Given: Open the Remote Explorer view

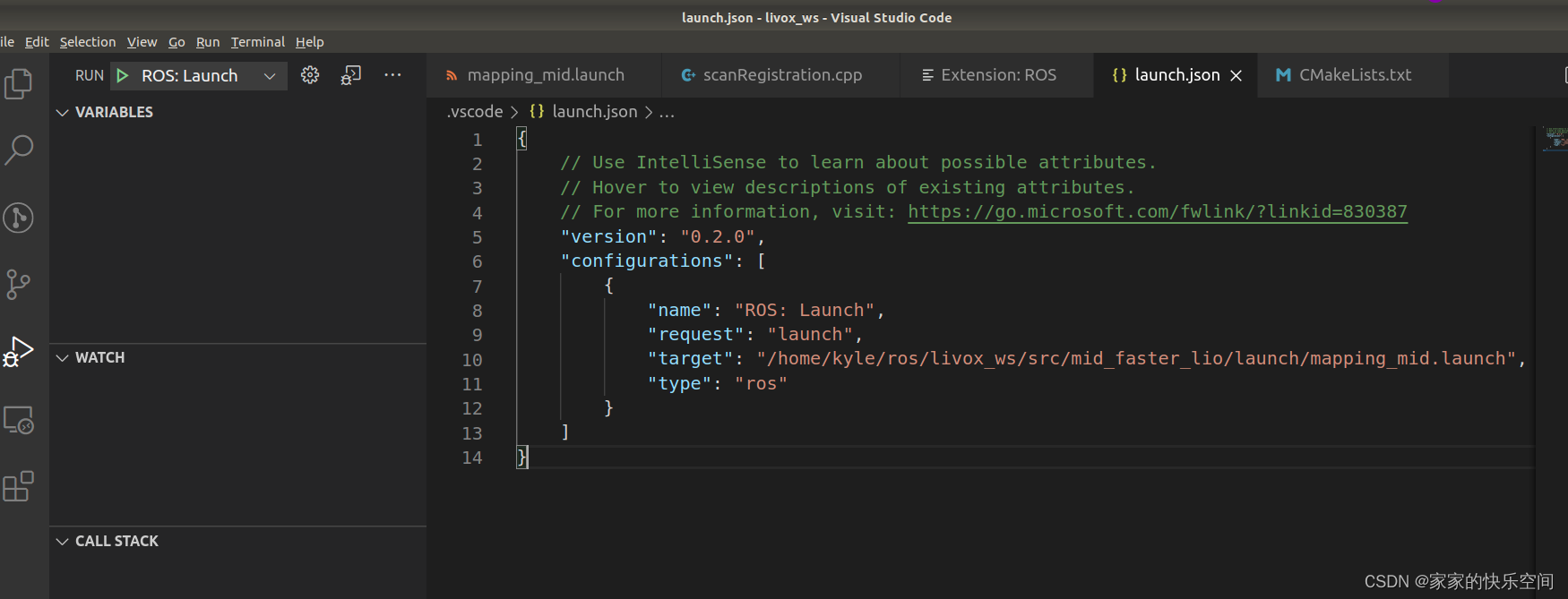Looking at the screenshot, I should [x=18, y=420].
